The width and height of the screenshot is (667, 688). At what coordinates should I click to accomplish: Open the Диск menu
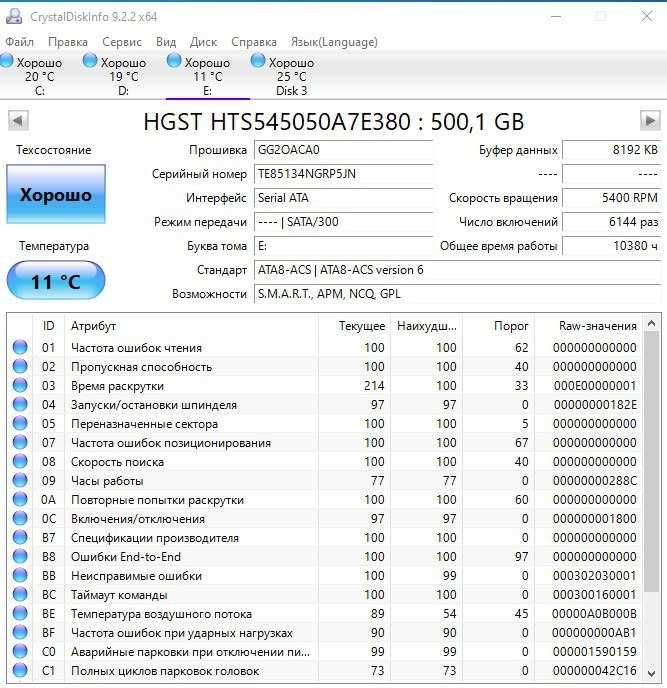(203, 42)
